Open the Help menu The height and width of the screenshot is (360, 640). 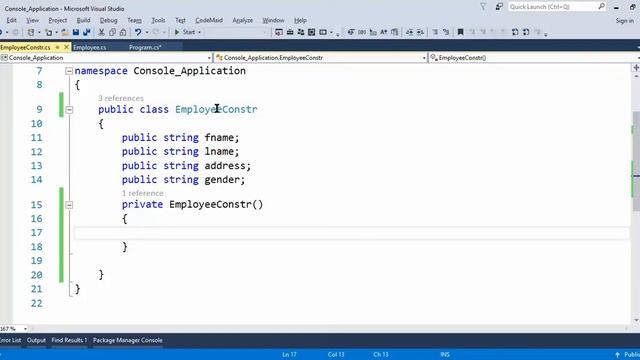pos(300,20)
